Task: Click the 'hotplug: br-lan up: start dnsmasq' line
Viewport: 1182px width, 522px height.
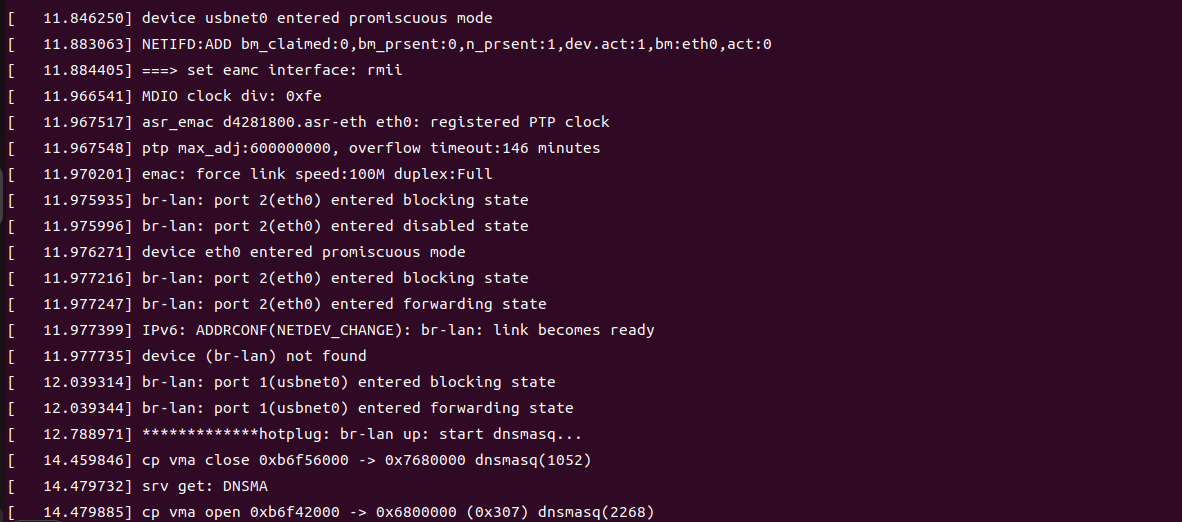Action: click(362, 434)
